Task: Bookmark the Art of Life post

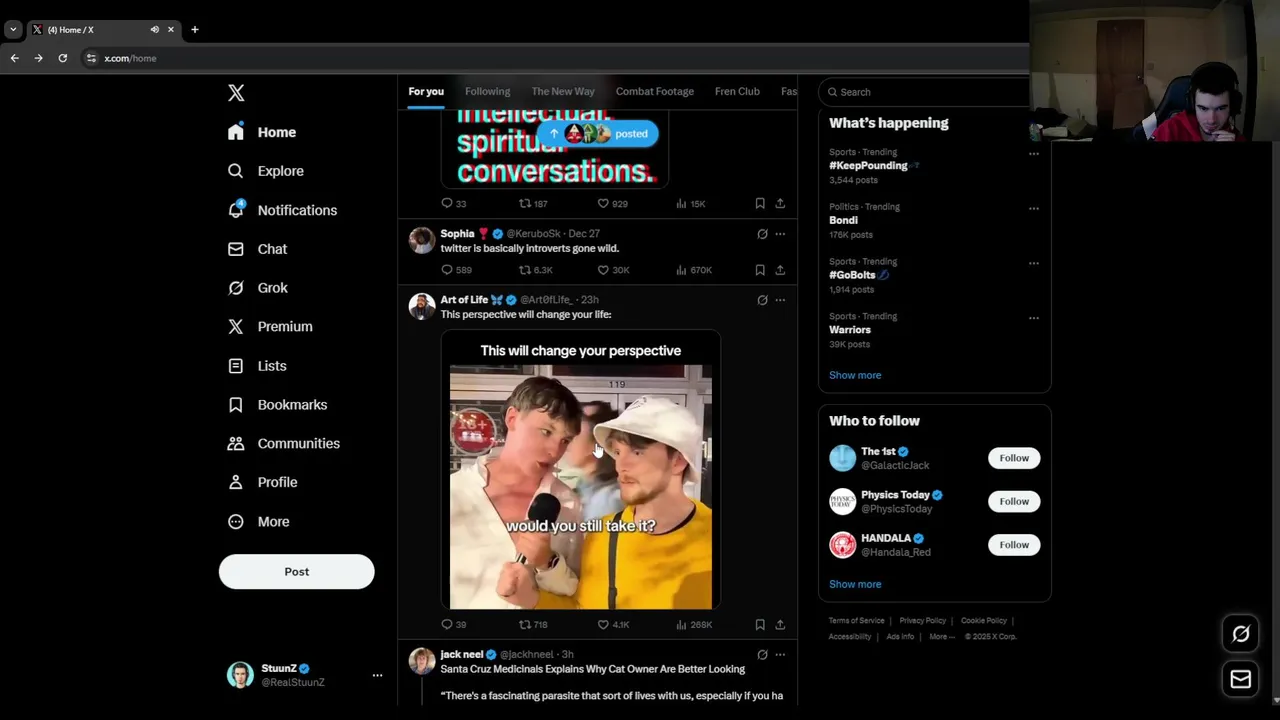Action: (760, 625)
